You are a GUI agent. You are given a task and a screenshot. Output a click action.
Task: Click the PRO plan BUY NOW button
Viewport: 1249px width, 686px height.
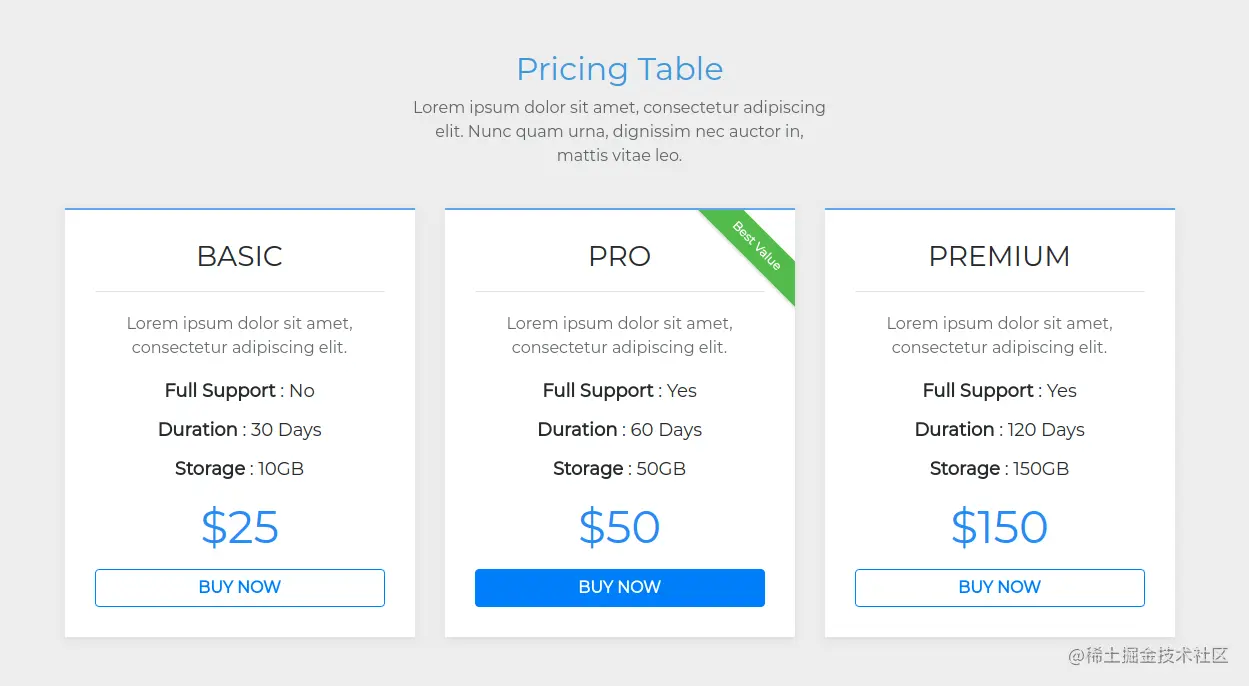(619, 587)
